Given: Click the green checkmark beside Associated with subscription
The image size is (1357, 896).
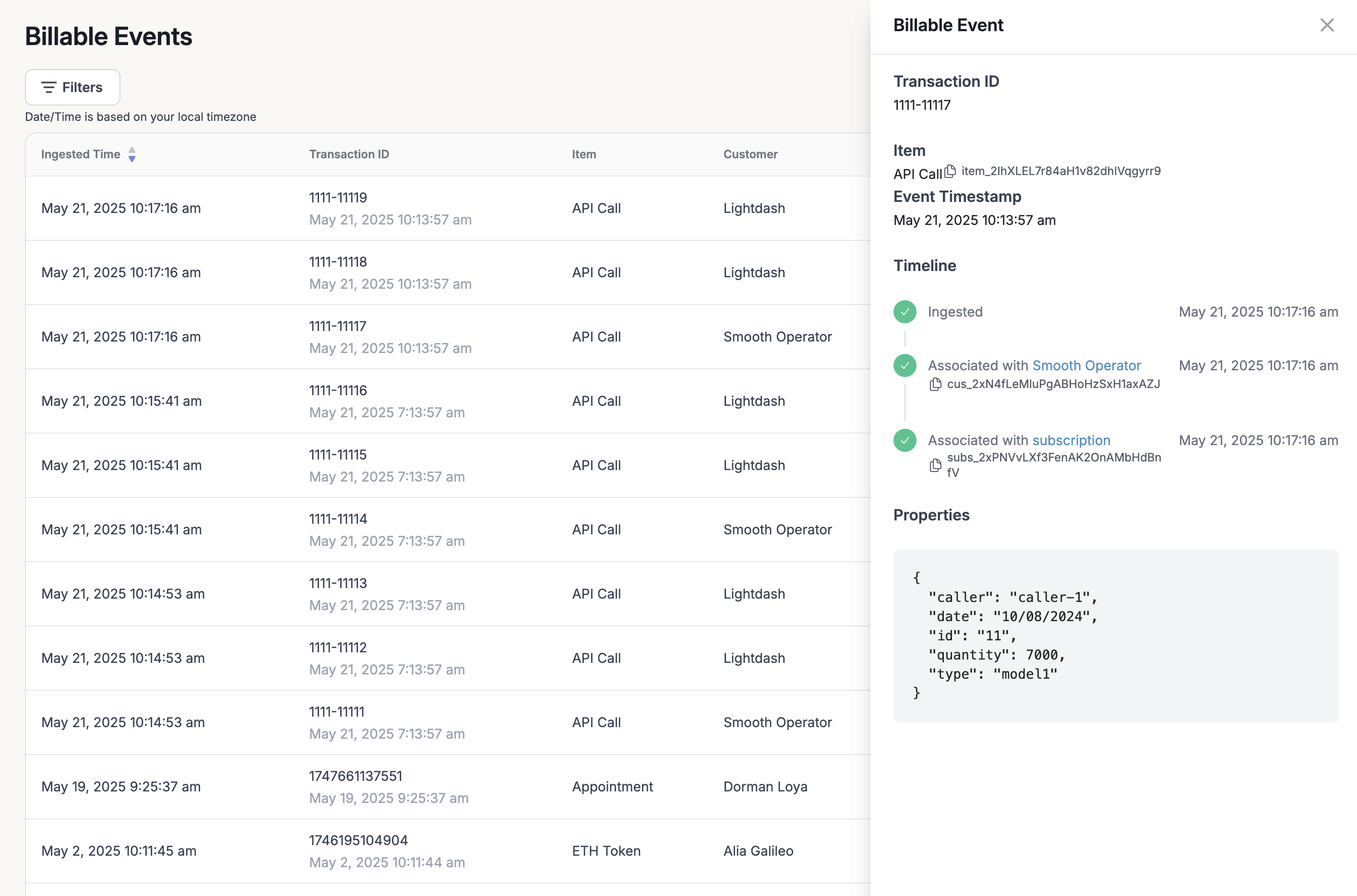Looking at the screenshot, I should (905, 441).
